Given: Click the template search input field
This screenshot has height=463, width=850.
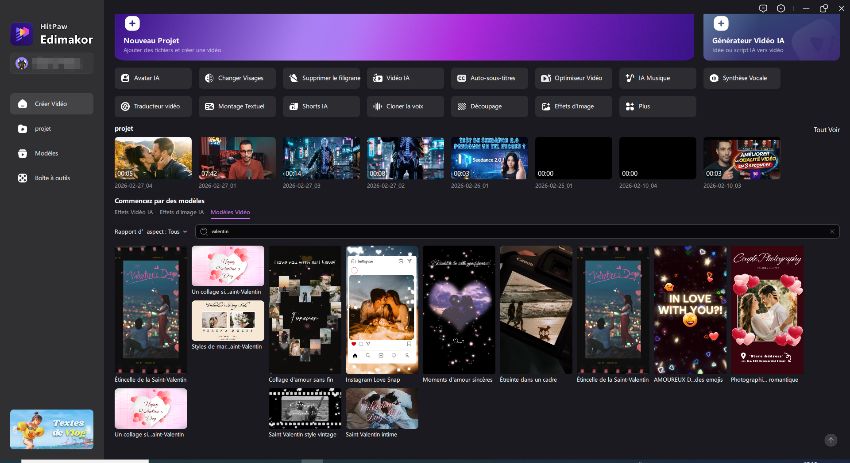Looking at the screenshot, I should click(x=517, y=232).
